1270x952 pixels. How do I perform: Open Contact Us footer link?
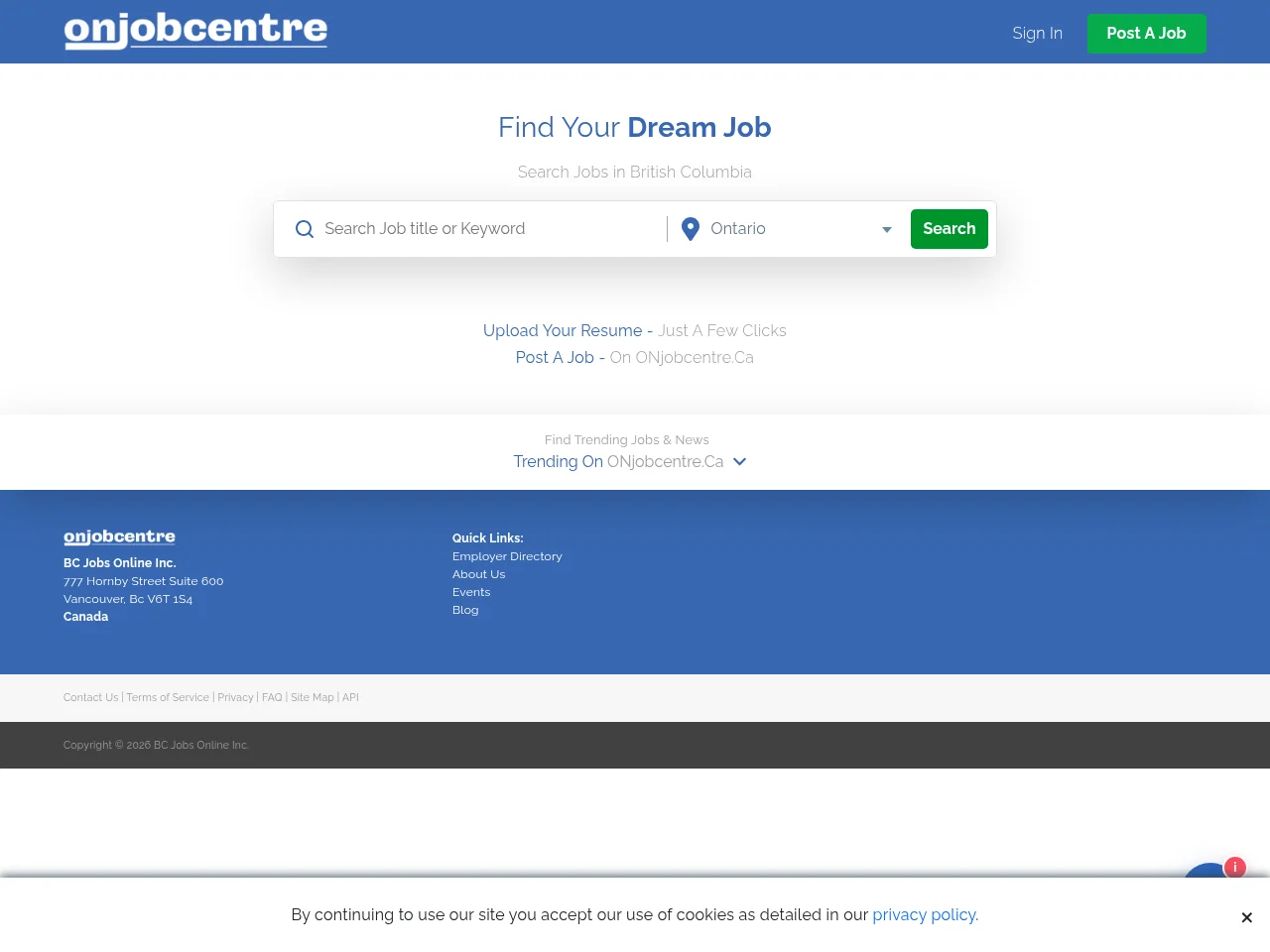(90, 698)
